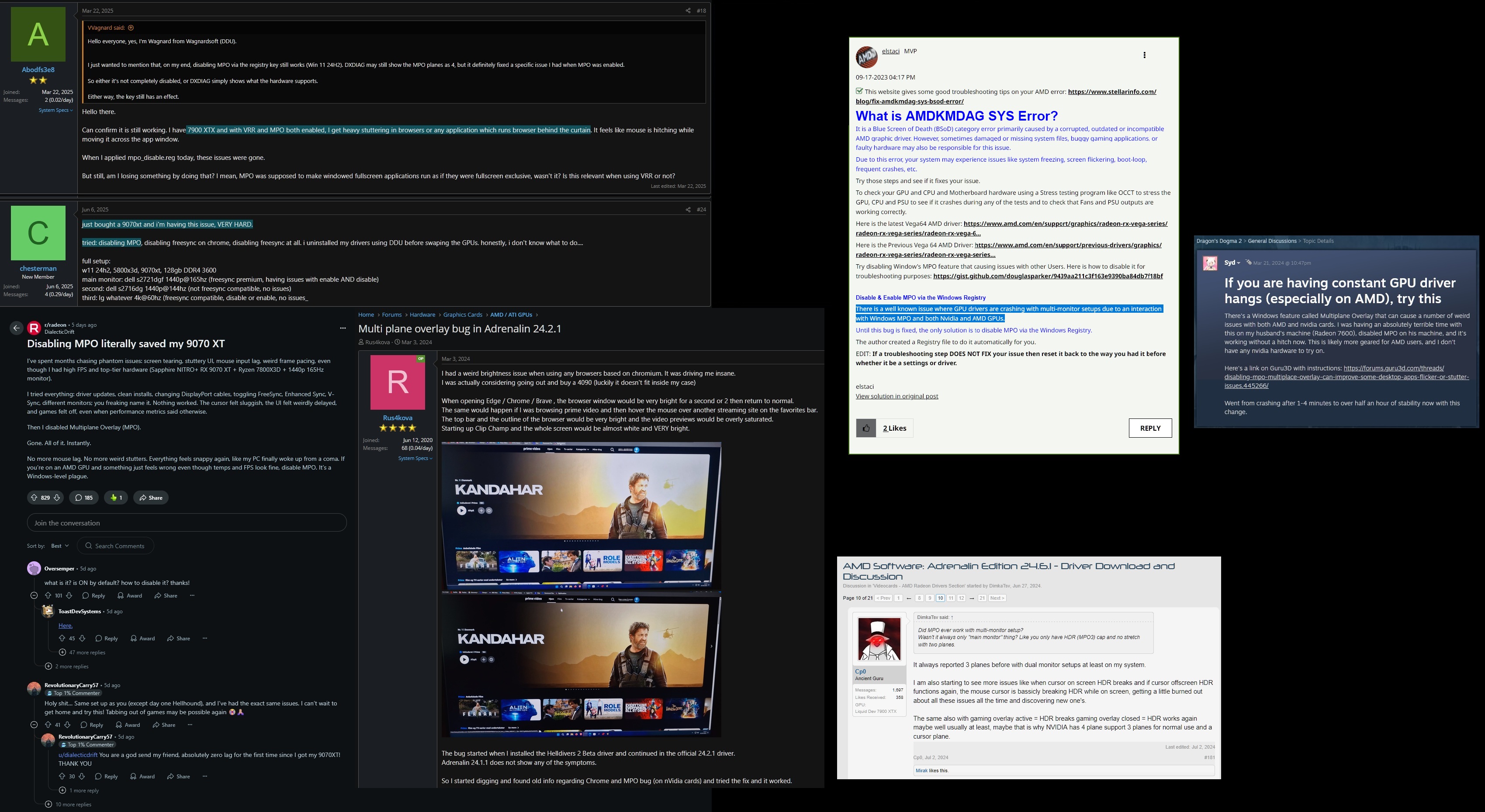The height and width of the screenshot is (812, 1485).
Task: Collapse Oversemper's comment thread
Action: coord(34,595)
